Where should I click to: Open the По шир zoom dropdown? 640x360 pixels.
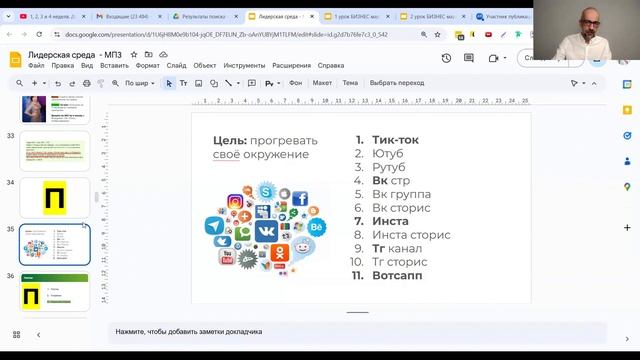point(140,83)
